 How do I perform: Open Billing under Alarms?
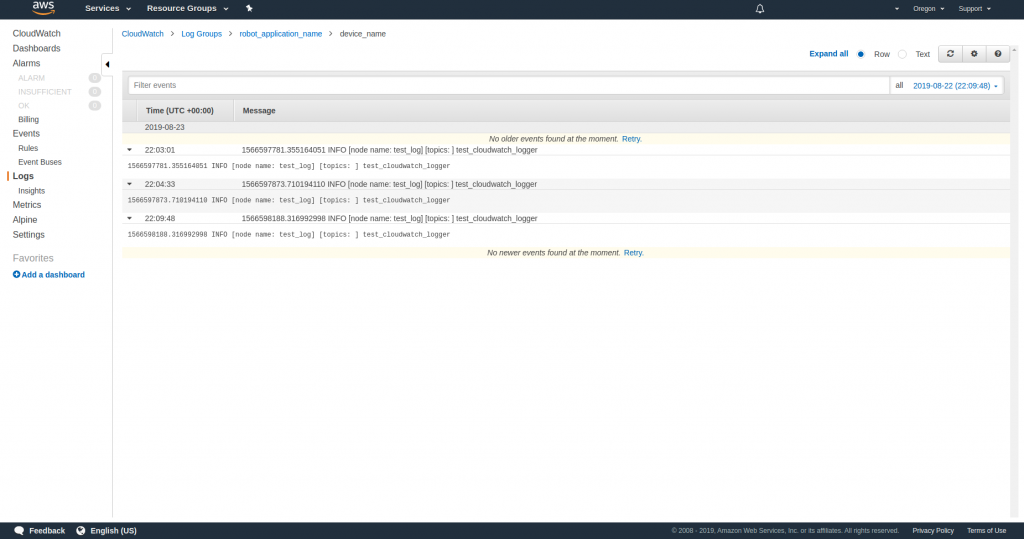(x=29, y=120)
